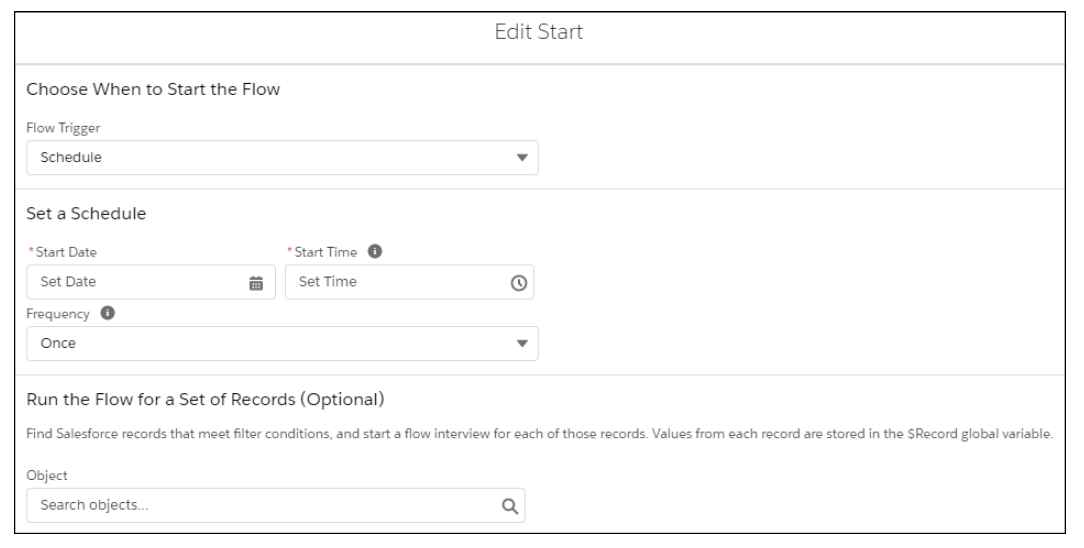This screenshot has width=1084, height=548.
Task: Open the Schedule combo box
Action: point(282,158)
